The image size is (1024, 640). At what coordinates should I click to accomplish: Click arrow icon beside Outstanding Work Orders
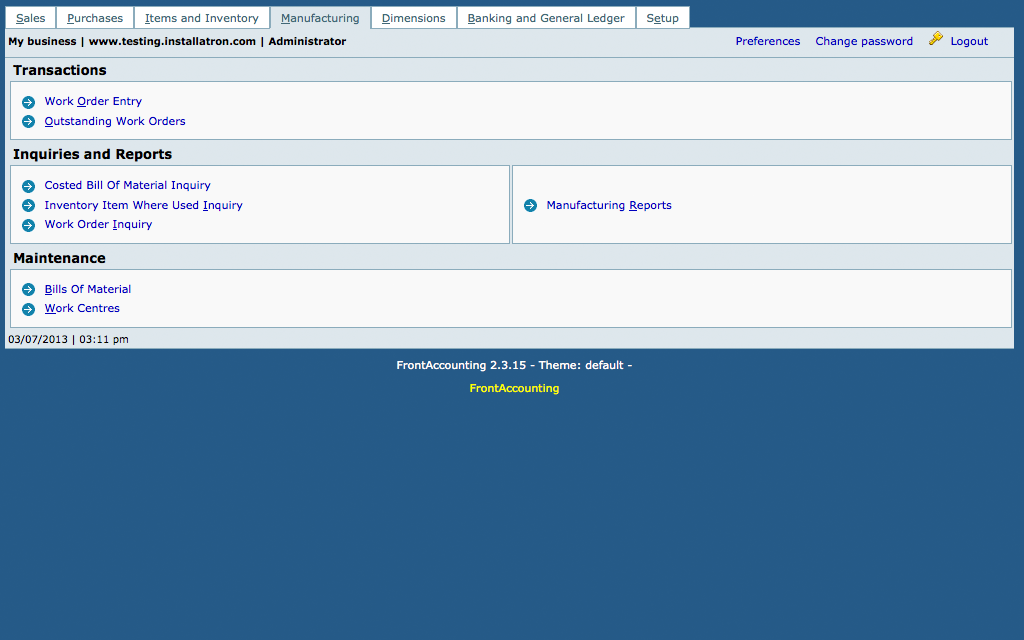point(28,122)
